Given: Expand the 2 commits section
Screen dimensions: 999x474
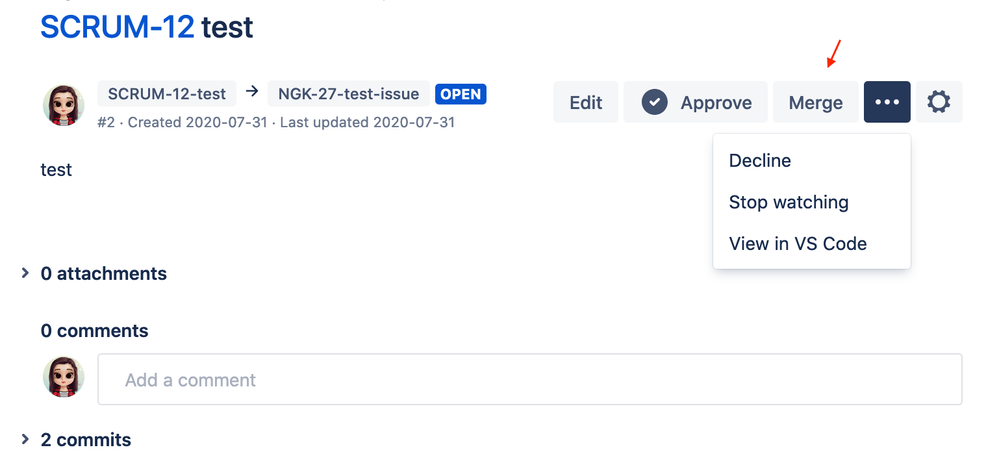Looking at the screenshot, I should pyautogui.click(x=76, y=440).
